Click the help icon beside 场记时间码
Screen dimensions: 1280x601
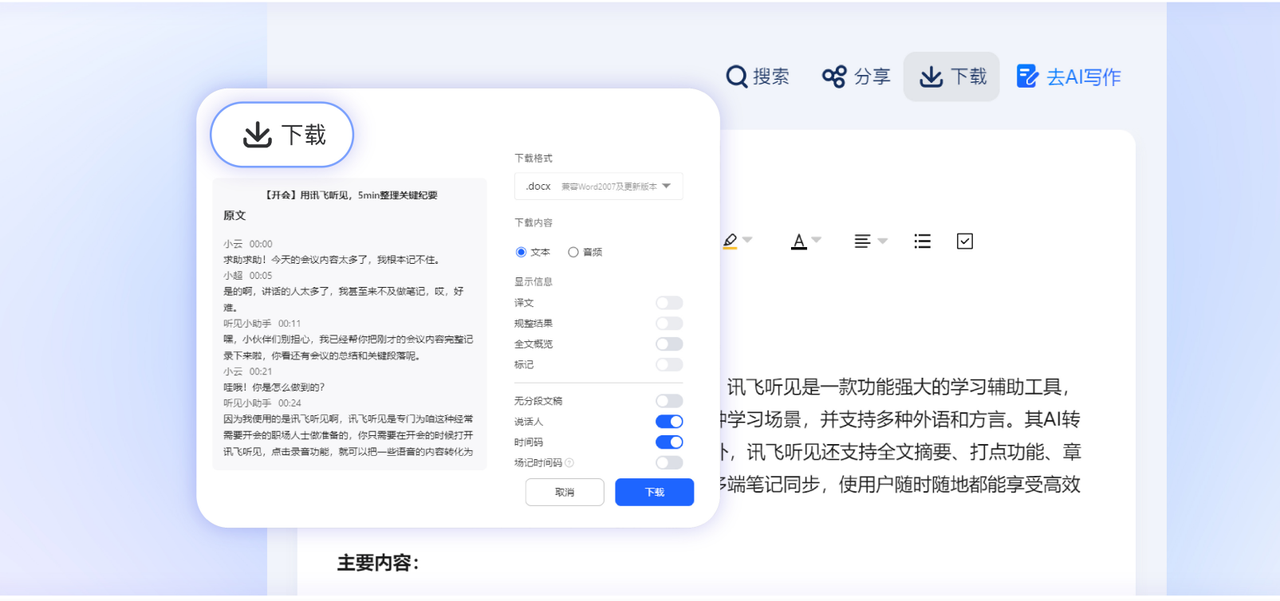(570, 463)
